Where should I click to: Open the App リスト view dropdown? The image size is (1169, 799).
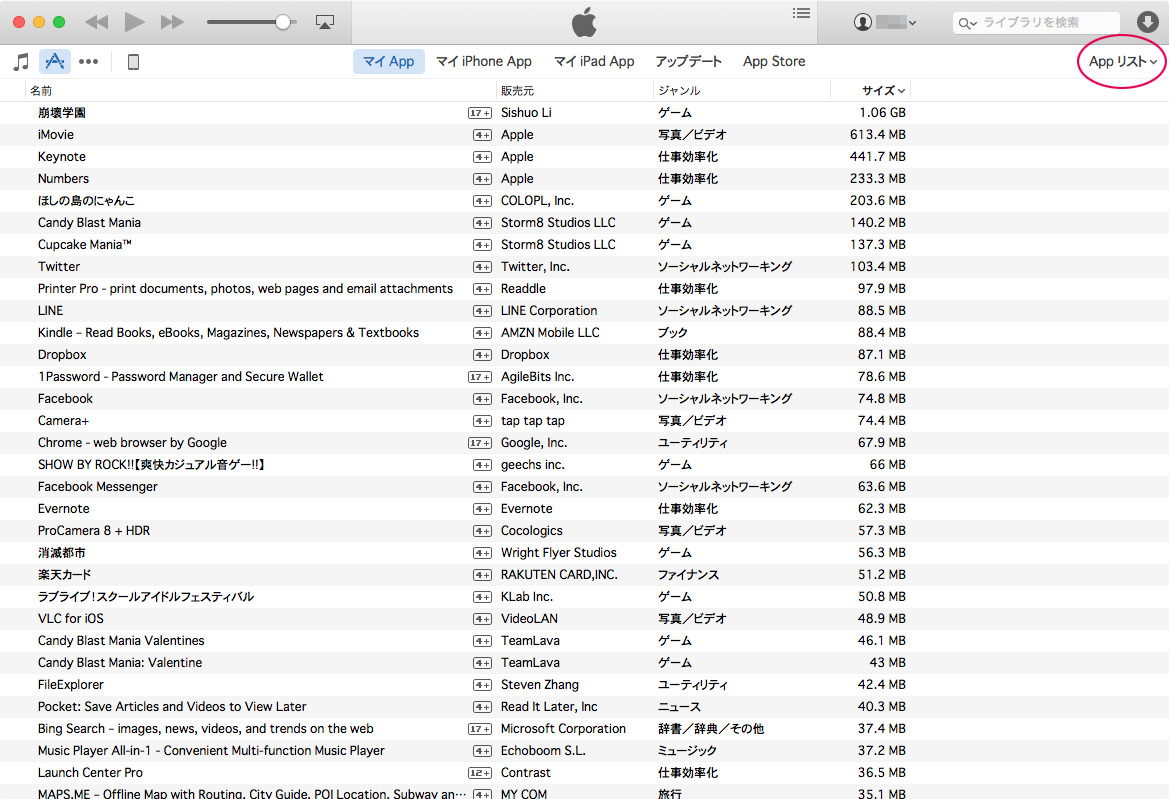(1122, 61)
